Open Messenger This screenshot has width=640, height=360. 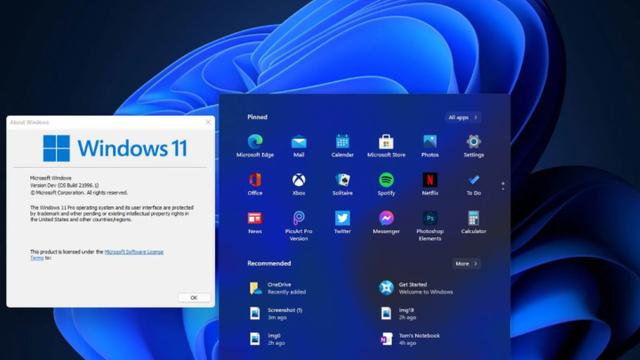(386, 222)
